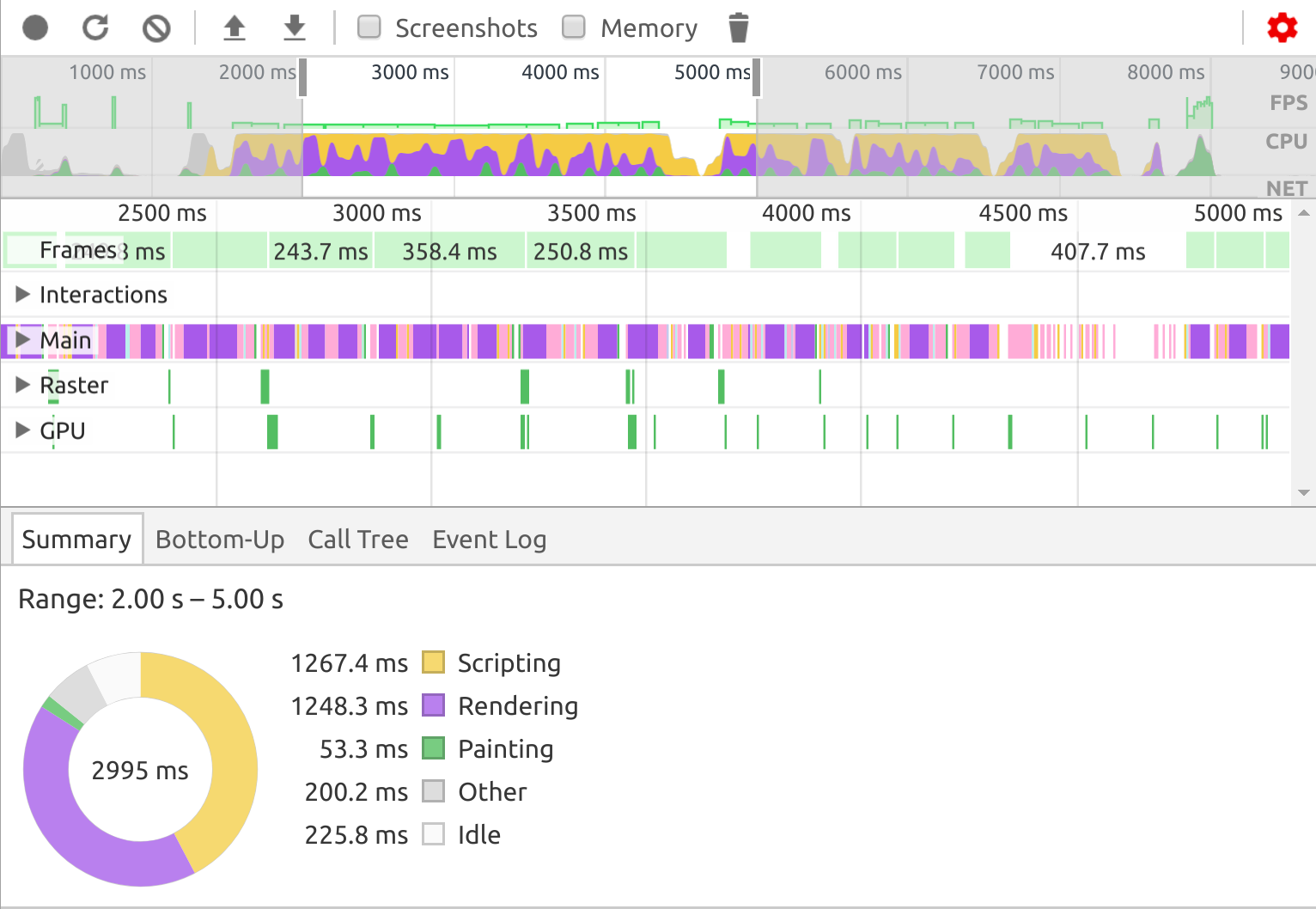Click the 4000 ms flame chart ruler label
Viewport: 1316px width, 909px height.
coord(807,213)
